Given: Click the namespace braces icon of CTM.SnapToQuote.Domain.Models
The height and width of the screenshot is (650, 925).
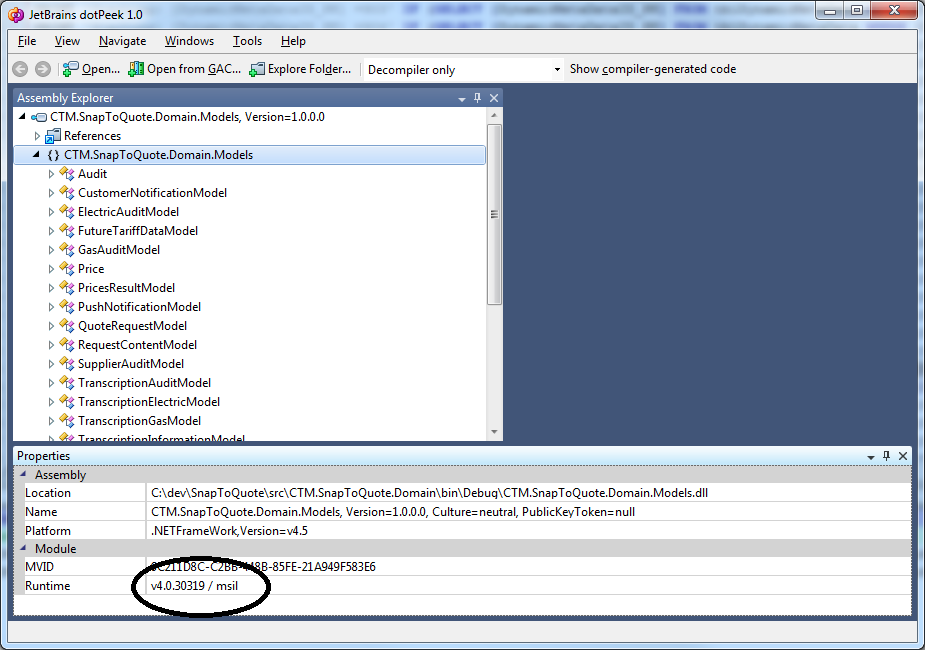Looking at the screenshot, I should [x=53, y=155].
